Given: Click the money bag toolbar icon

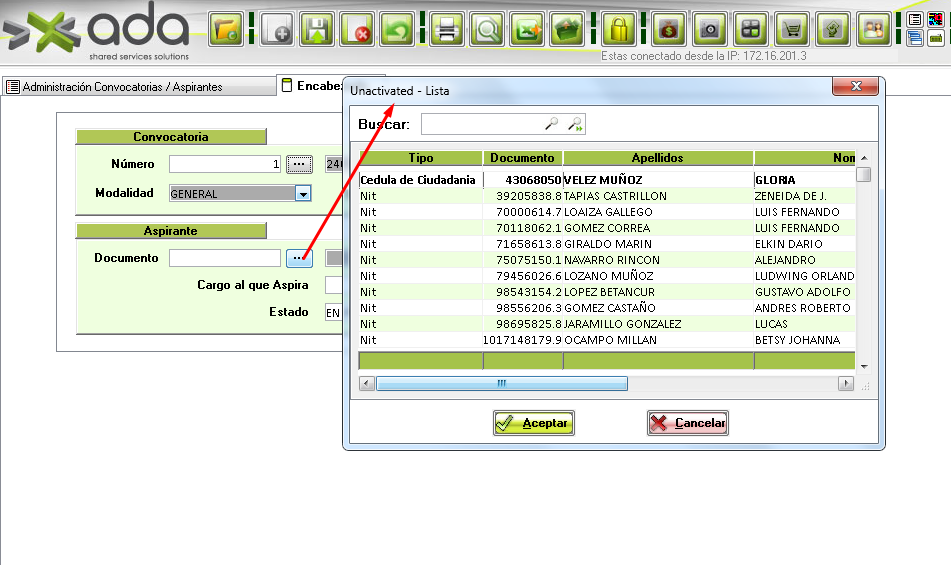Looking at the screenshot, I should point(669,29).
